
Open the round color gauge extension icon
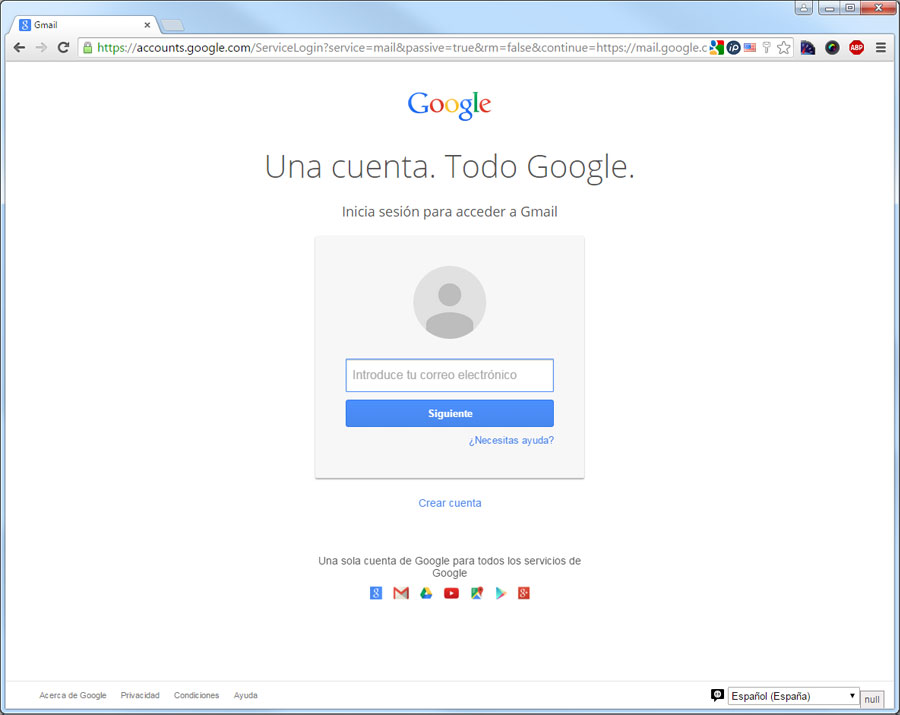point(832,48)
